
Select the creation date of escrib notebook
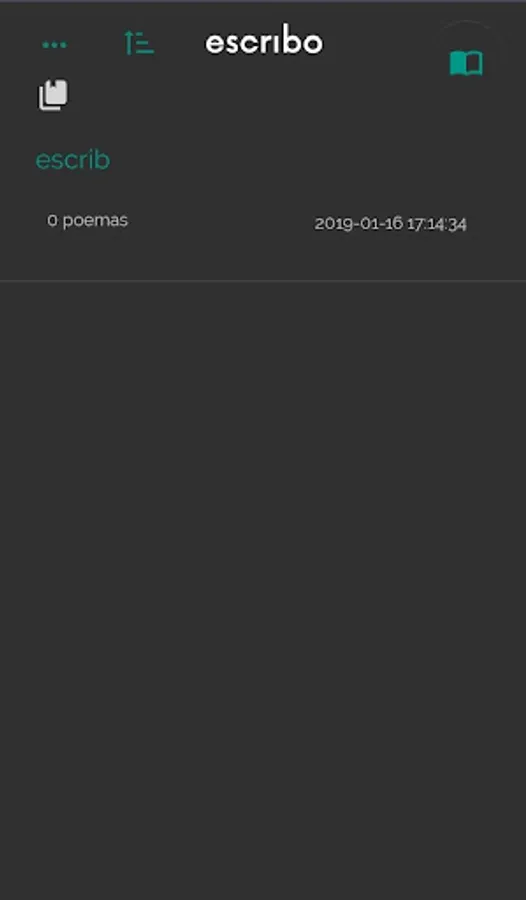pos(390,224)
